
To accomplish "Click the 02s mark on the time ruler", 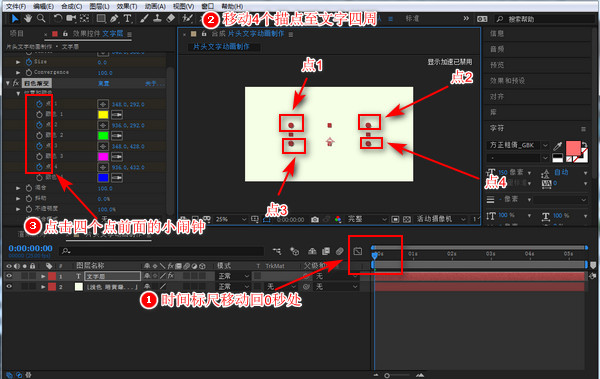I will tap(452, 254).
